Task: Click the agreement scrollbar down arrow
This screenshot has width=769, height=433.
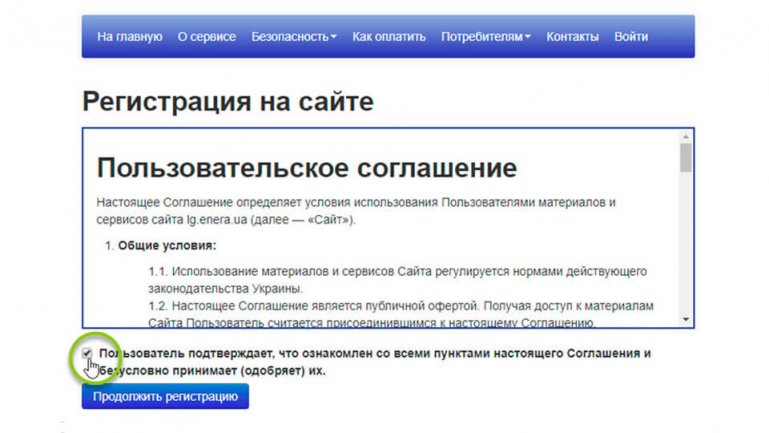Action: coord(686,319)
